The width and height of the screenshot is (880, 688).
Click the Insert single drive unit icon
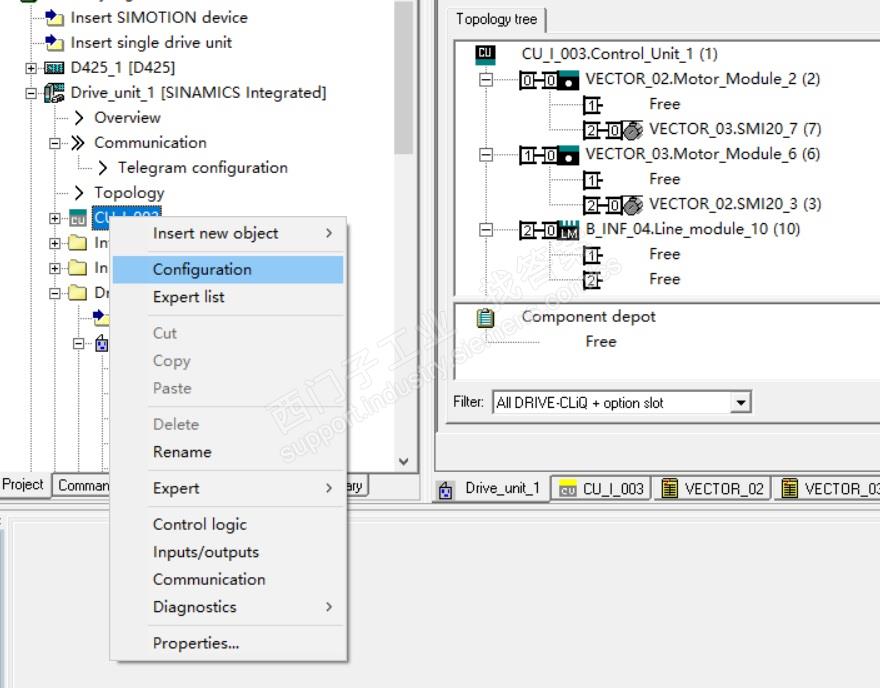point(54,42)
